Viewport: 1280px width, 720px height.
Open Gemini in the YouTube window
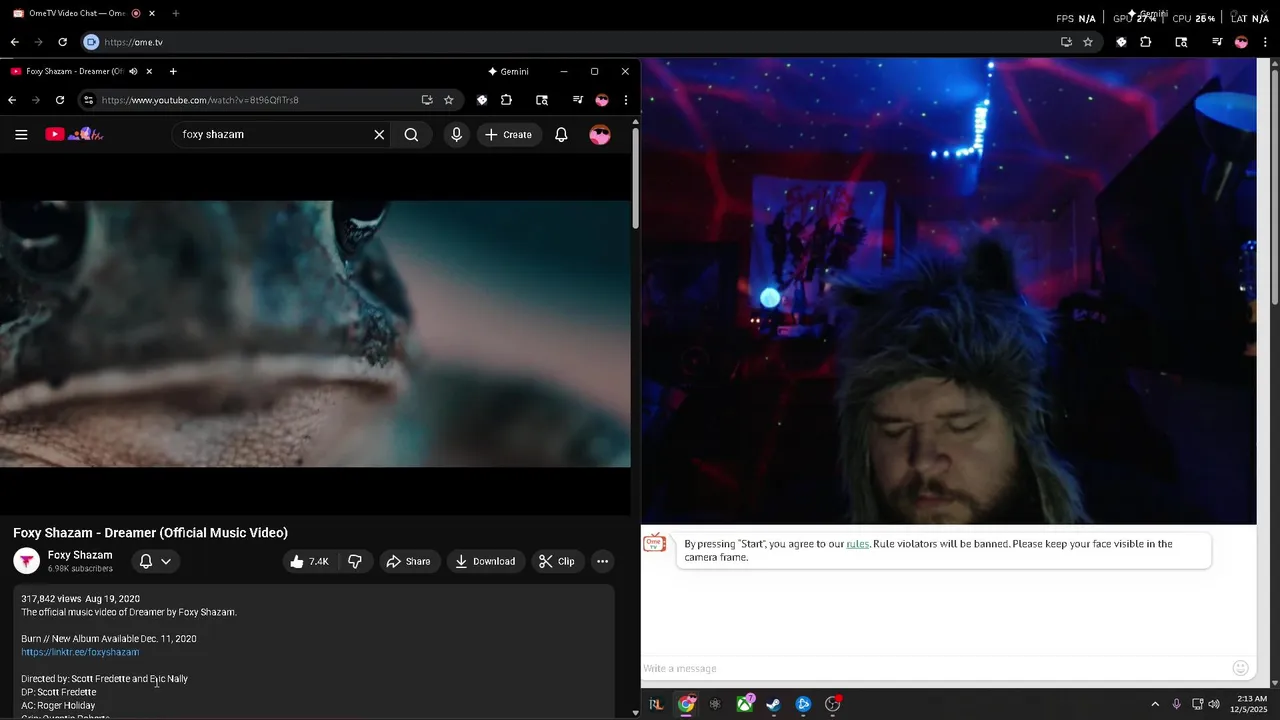click(x=508, y=71)
